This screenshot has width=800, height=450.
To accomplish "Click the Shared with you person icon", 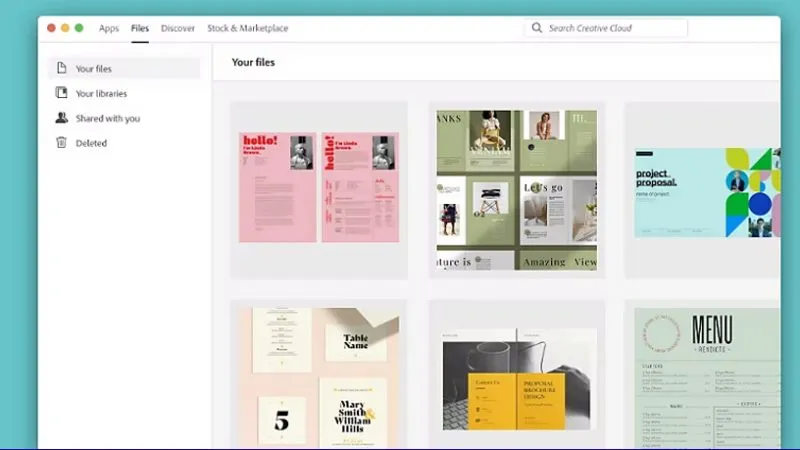I will tap(62, 118).
